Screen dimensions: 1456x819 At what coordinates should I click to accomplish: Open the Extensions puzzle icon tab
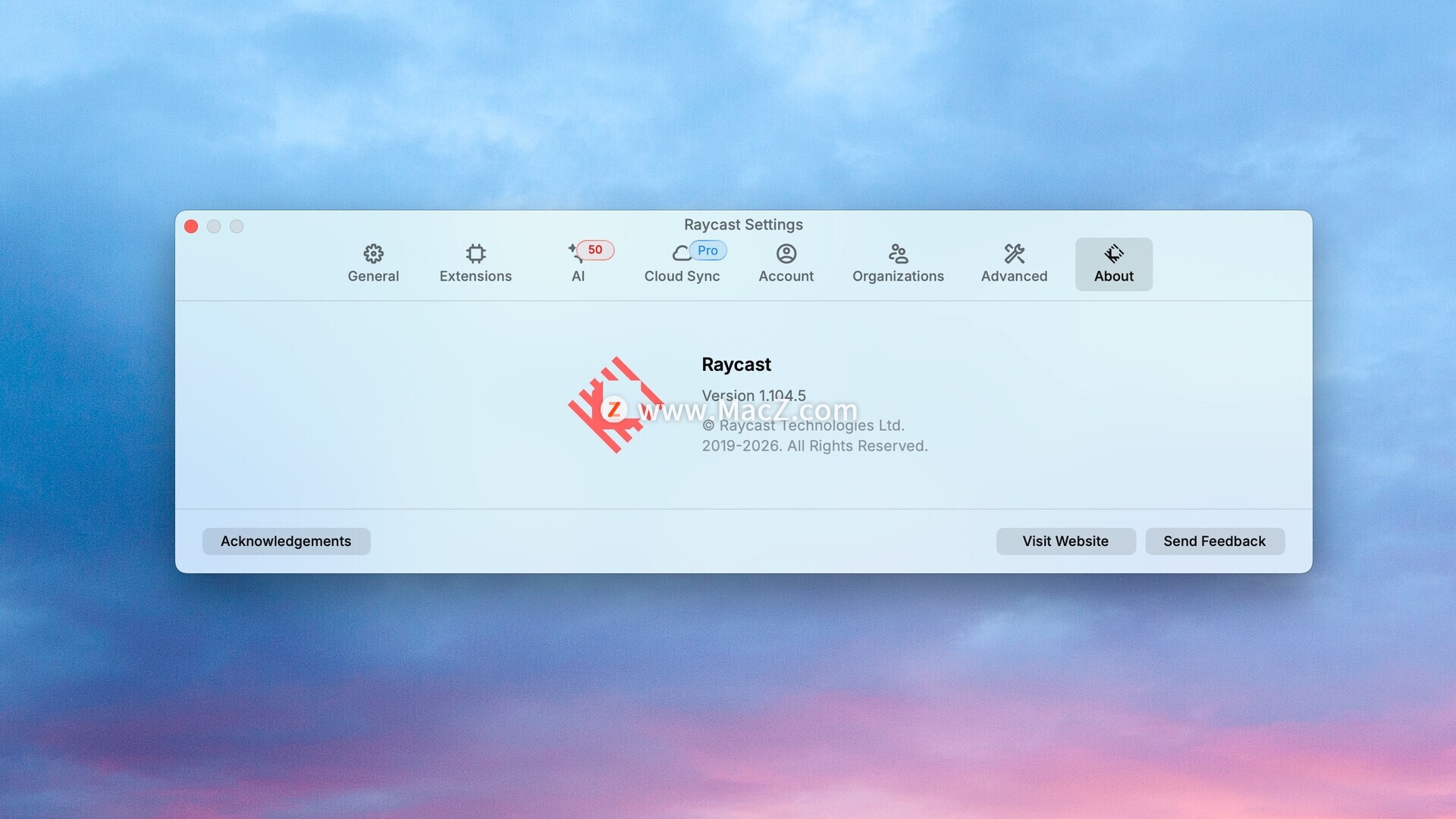tap(475, 253)
